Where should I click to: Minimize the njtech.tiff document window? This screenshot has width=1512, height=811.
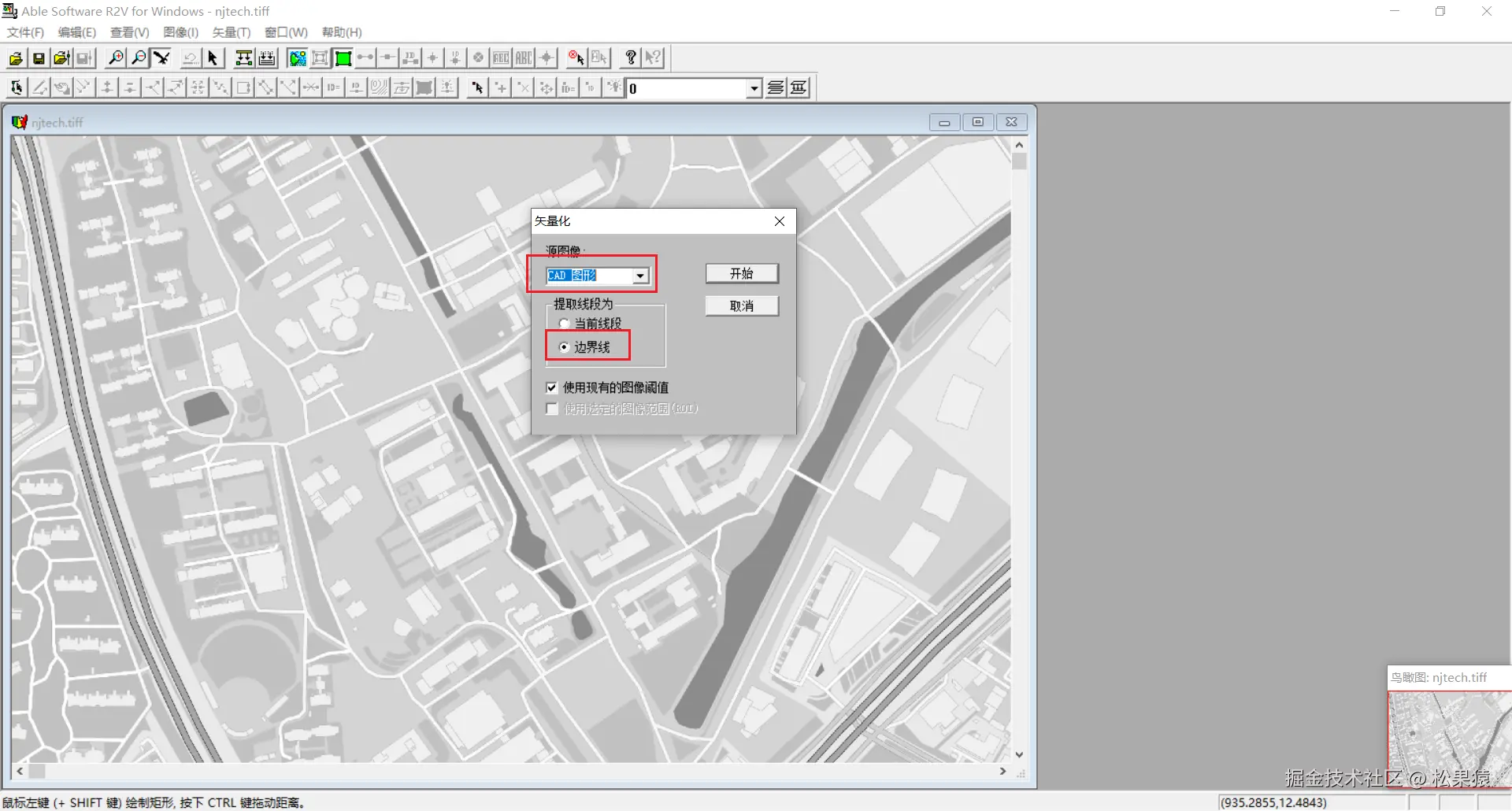pos(944,122)
